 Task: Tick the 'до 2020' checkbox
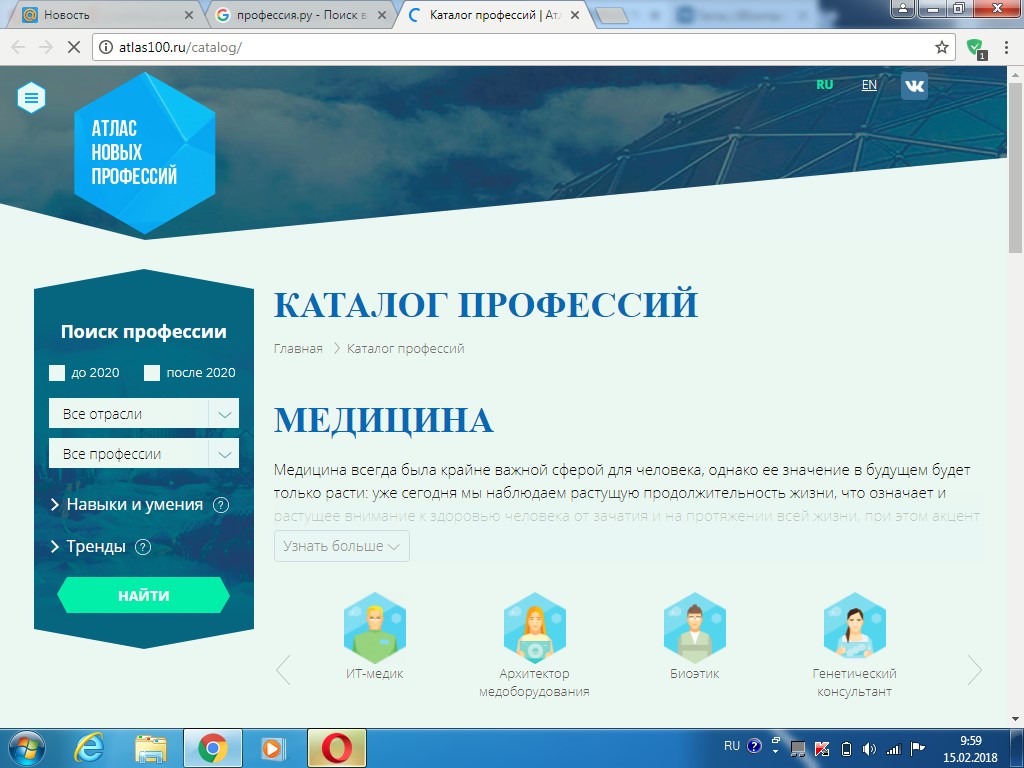(x=57, y=373)
